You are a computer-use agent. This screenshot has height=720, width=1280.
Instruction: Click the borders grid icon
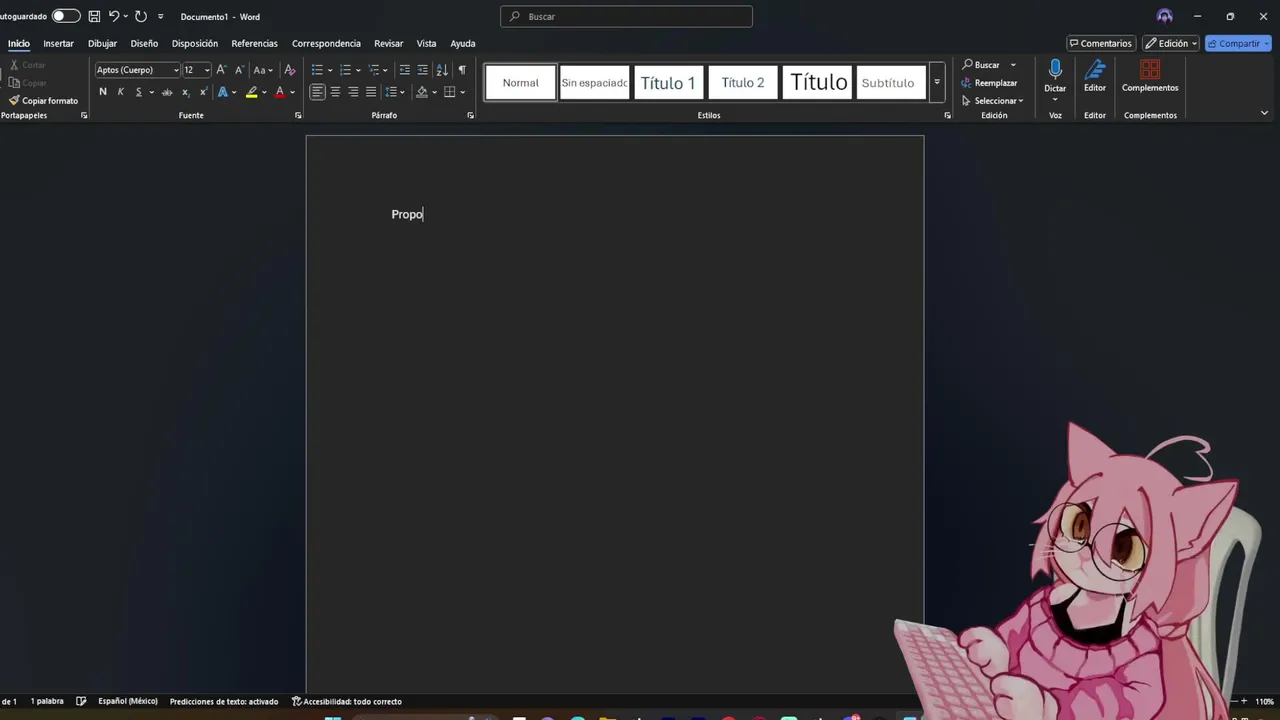449,91
